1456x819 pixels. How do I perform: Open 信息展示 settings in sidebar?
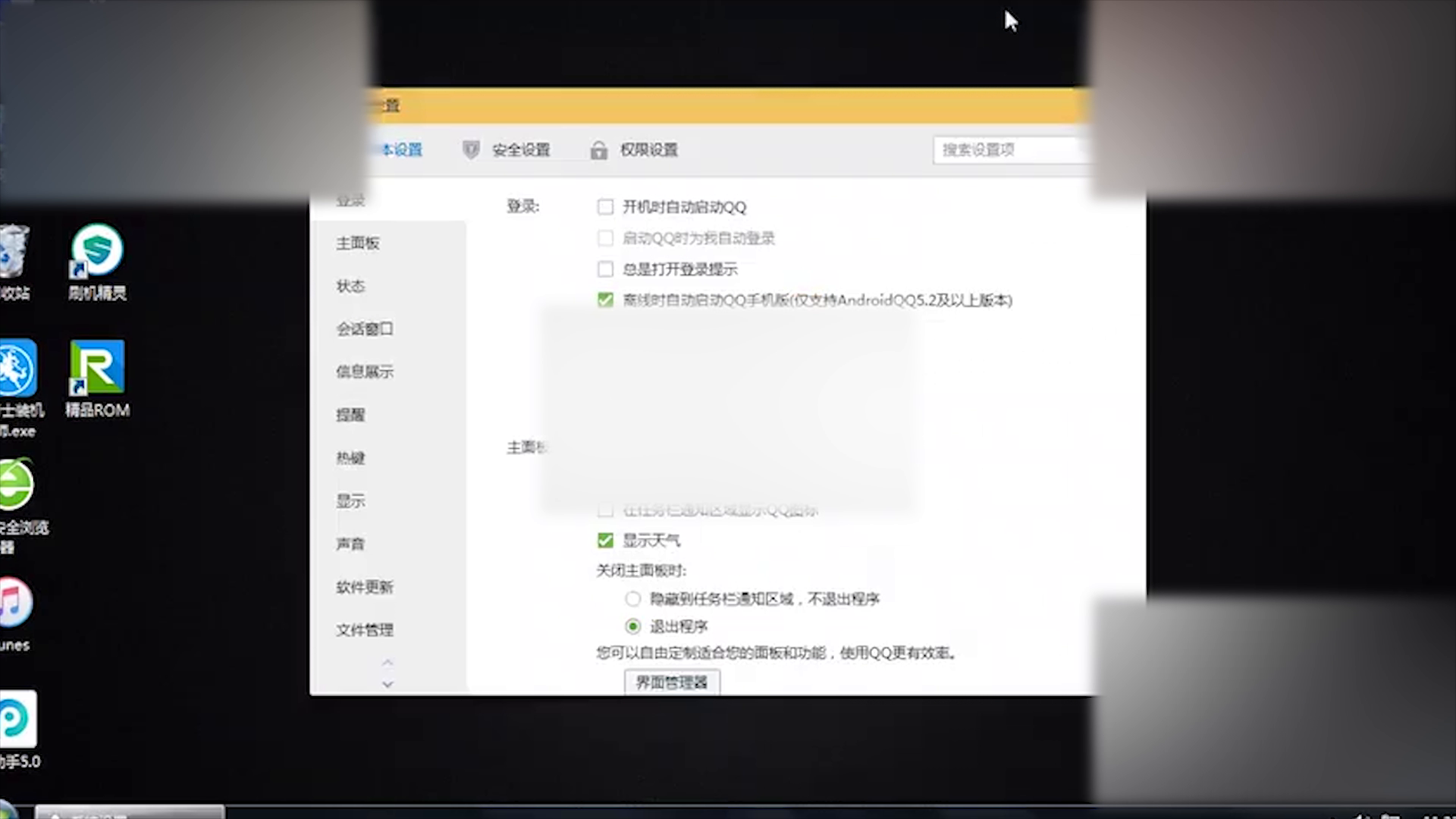click(x=365, y=372)
